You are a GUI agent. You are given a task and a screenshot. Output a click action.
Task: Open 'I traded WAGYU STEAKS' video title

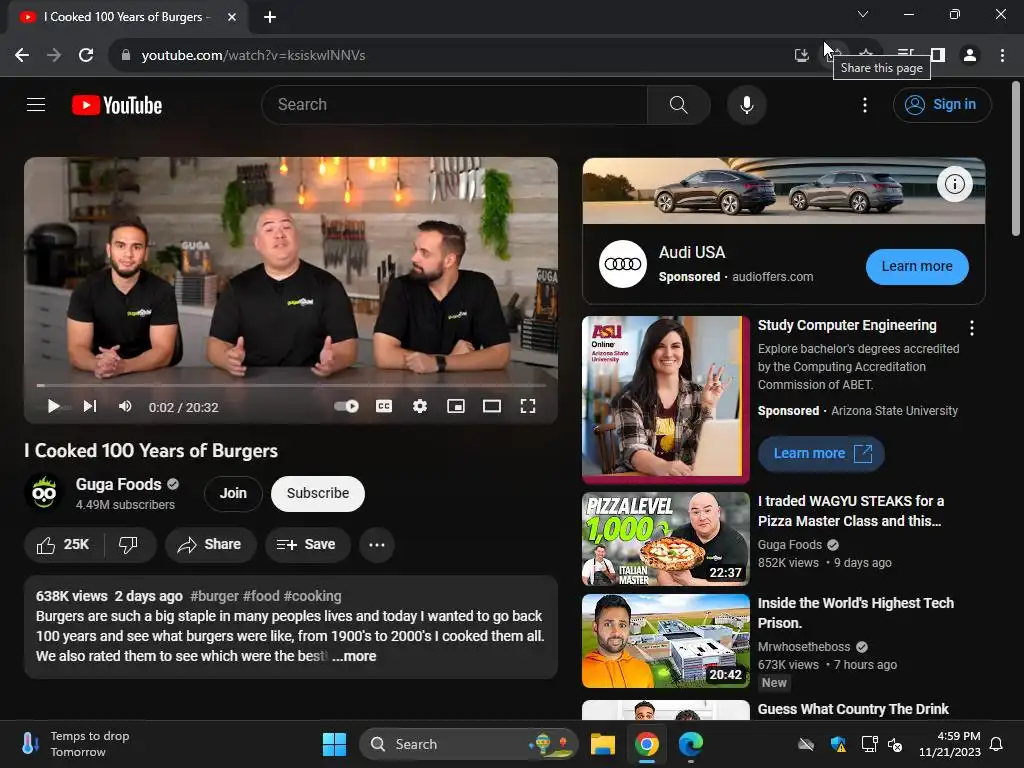[x=850, y=511]
